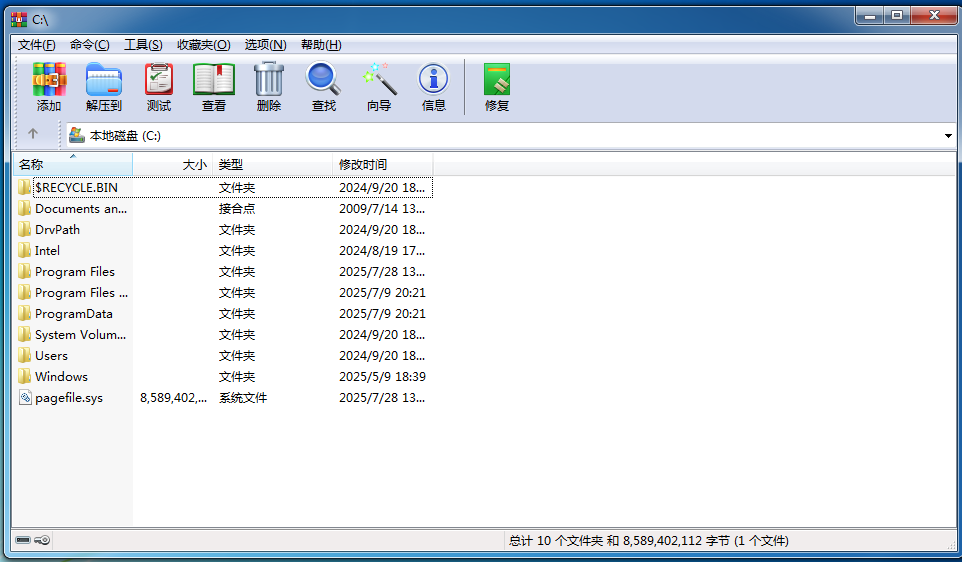Select the Windows folder icon
Image resolution: width=962 pixels, height=562 pixels.
pyautogui.click(x=25, y=376)
